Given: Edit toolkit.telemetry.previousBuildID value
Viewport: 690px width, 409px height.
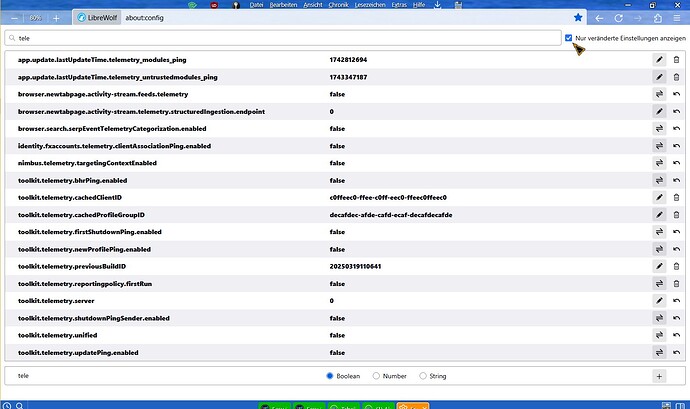Looking at the screenshot, I should [x=659, y=266].
